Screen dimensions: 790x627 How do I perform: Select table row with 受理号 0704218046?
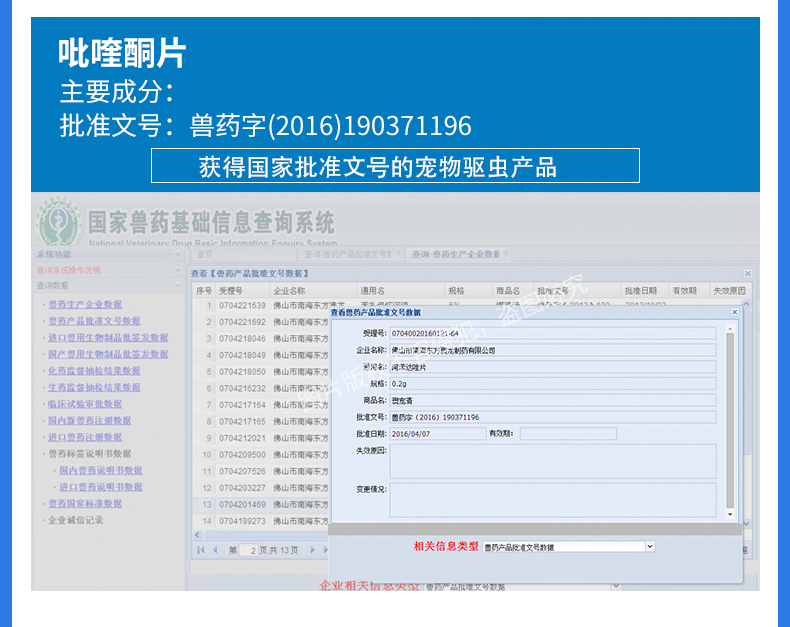pyautogui.click(x=260, y=338)
